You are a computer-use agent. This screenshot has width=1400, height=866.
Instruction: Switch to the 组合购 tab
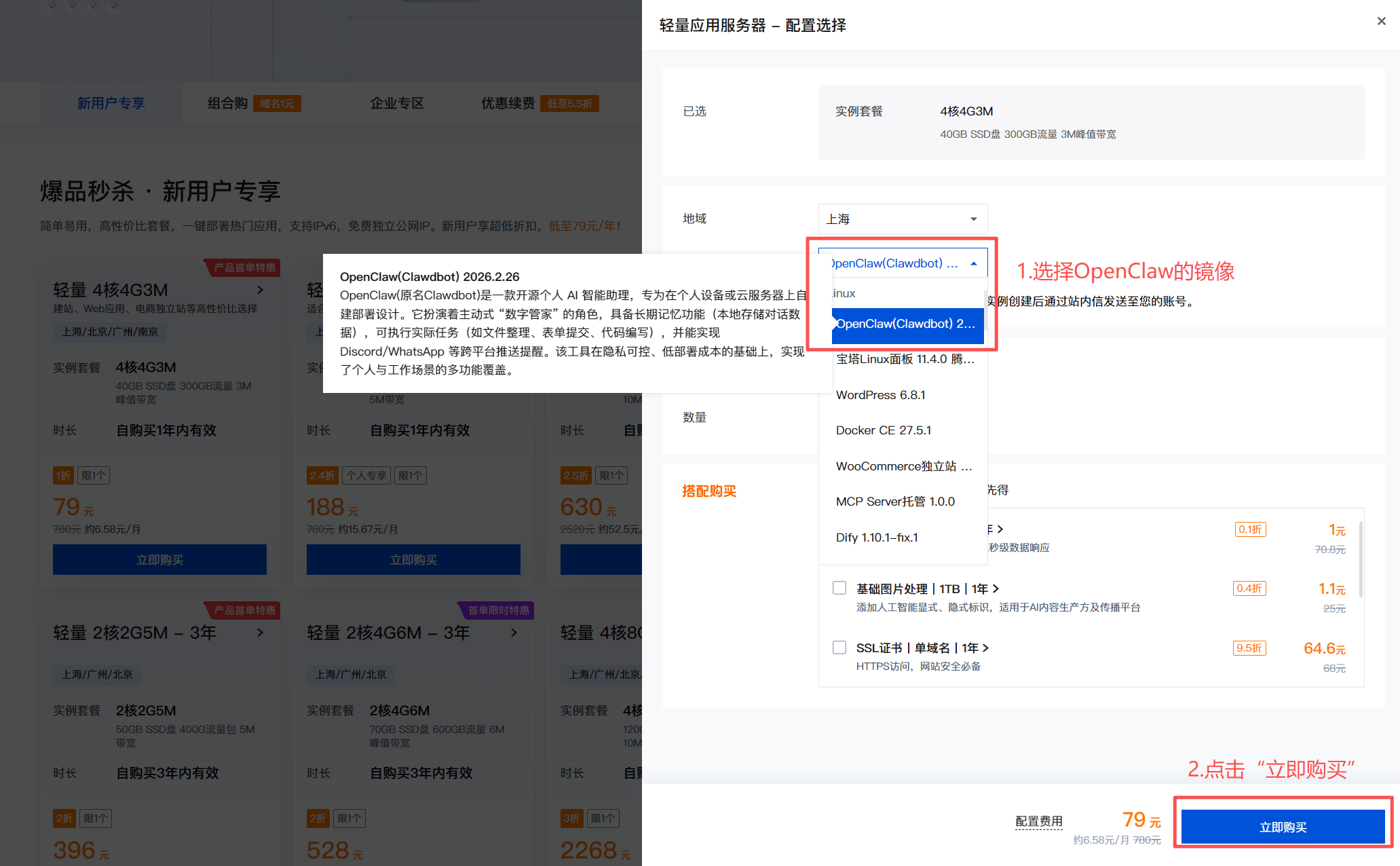226,102
